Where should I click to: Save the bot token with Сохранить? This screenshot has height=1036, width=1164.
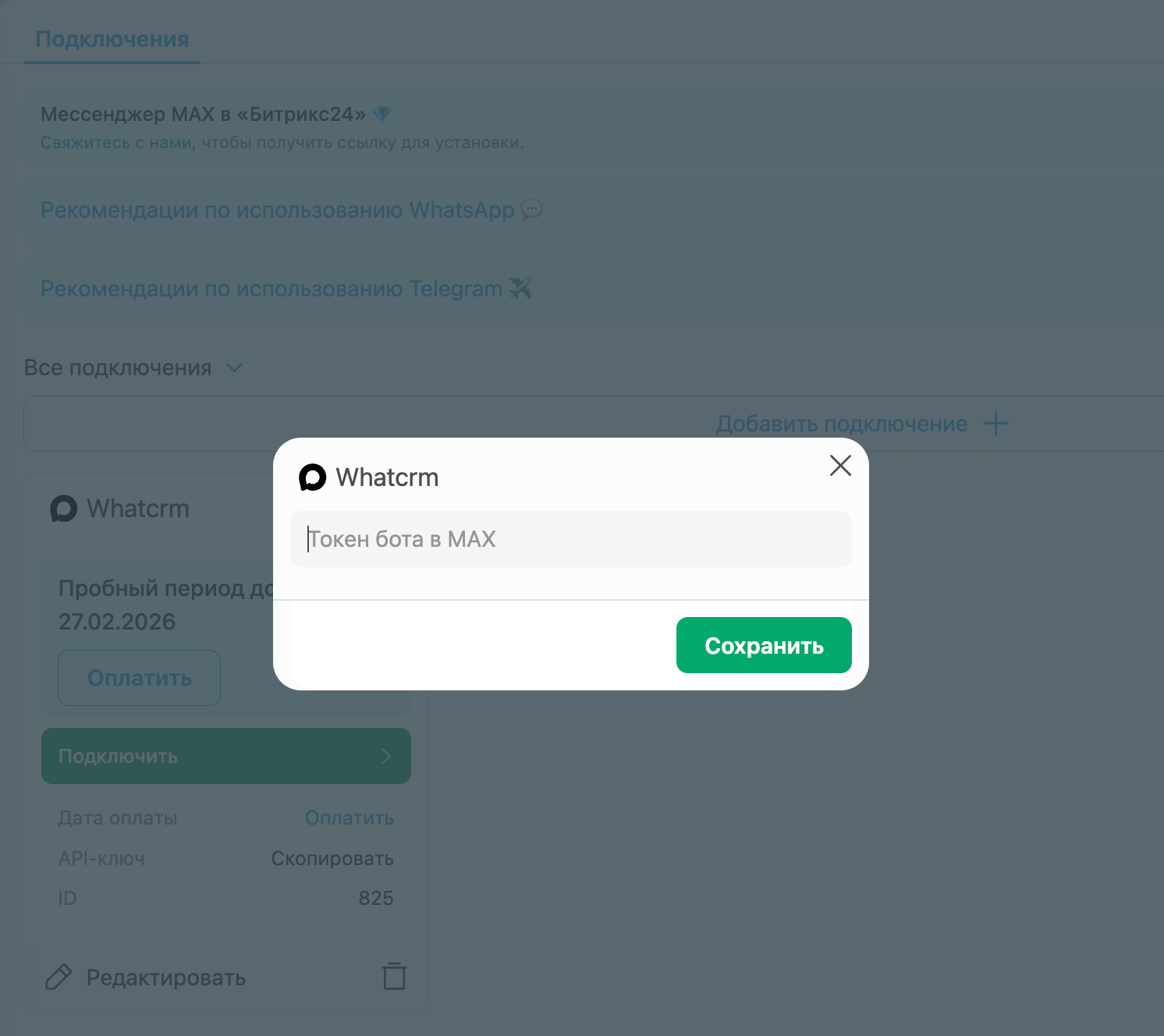[764, 645]
